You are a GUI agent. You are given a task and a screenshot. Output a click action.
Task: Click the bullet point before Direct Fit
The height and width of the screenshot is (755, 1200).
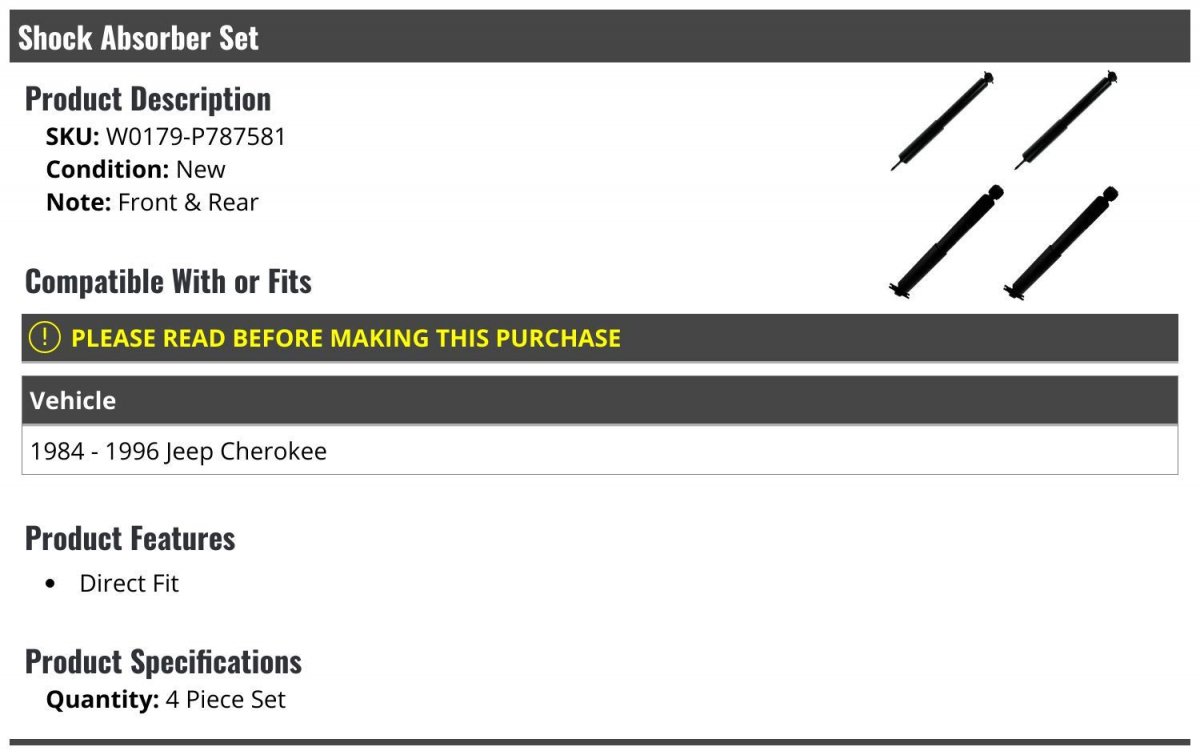pyautogui.click(x=52, y=585)
